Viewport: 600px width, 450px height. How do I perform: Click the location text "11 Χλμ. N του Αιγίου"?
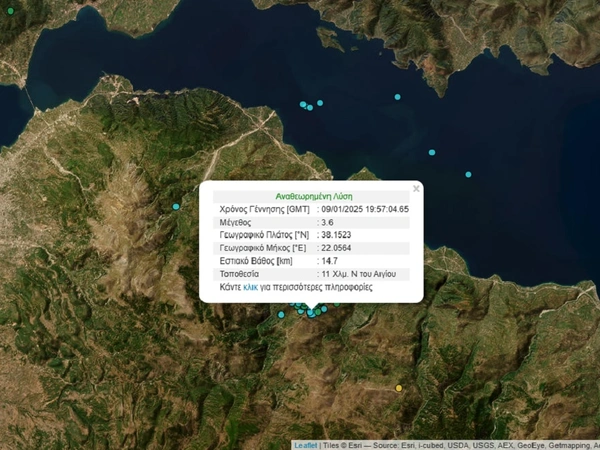coord(361,273)
